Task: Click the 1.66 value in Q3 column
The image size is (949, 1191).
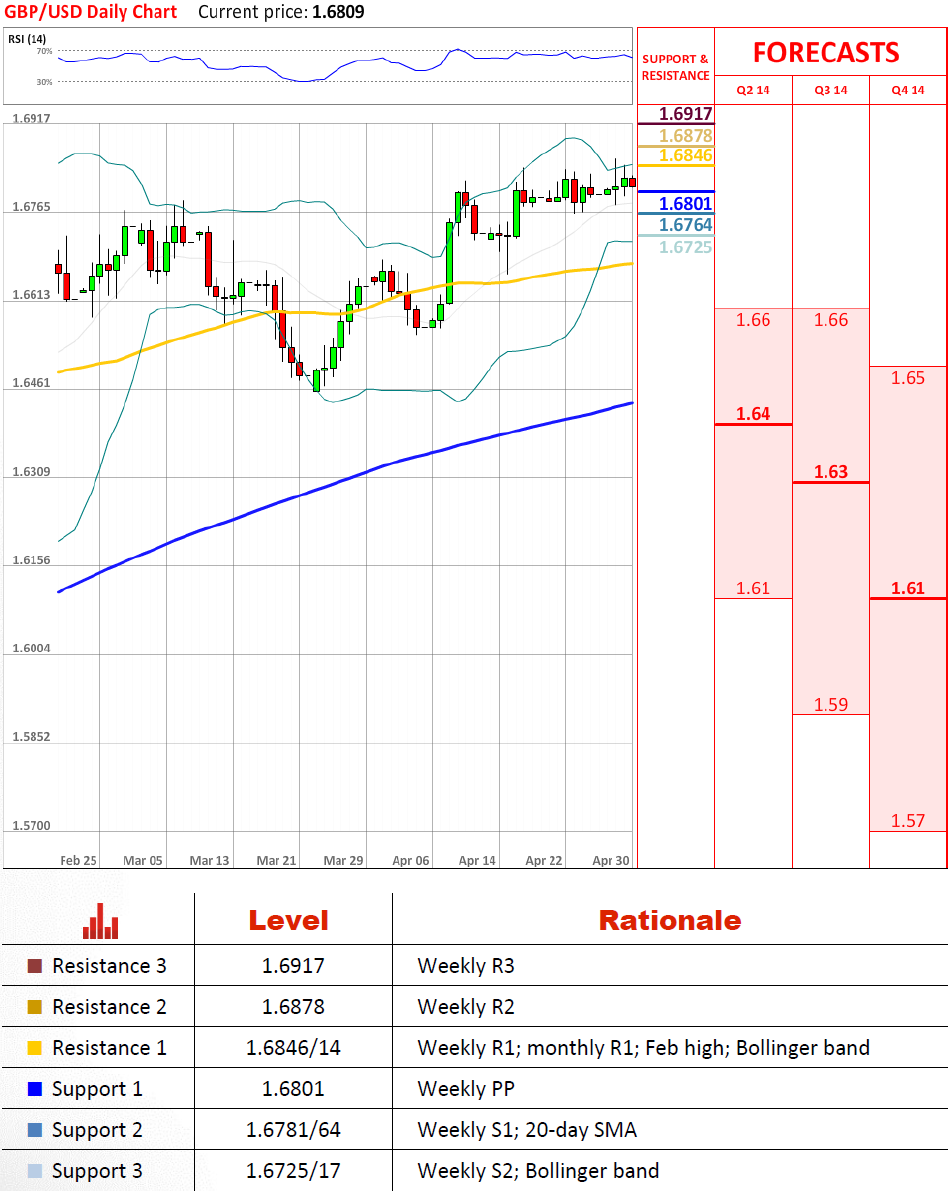Action: point(830,320)
